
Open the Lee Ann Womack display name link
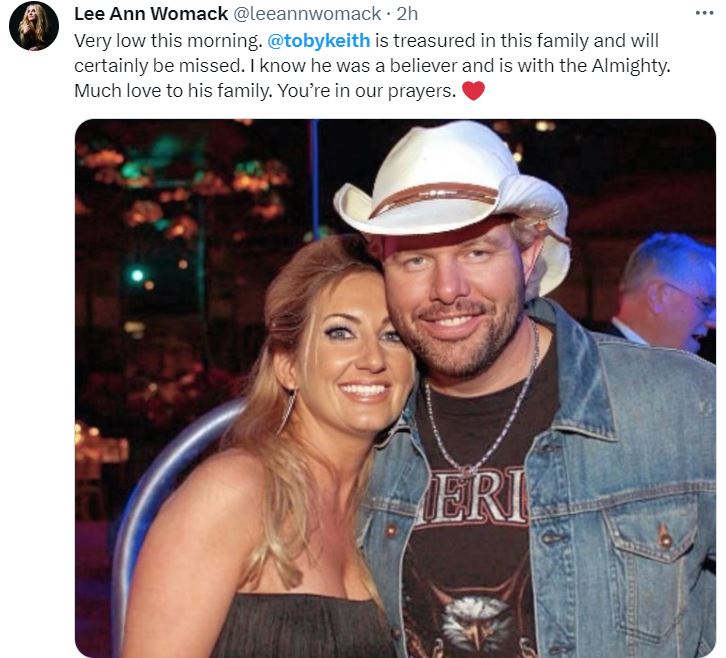151,14
